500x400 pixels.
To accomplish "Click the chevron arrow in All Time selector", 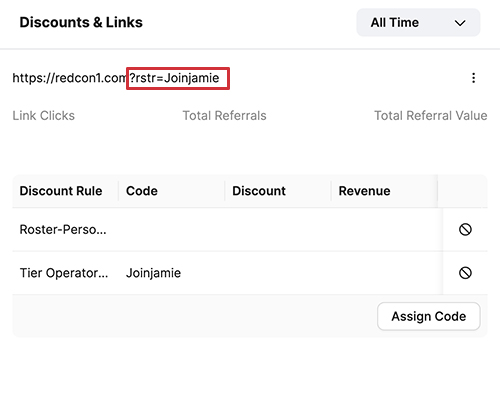I will tap(460, 23).
